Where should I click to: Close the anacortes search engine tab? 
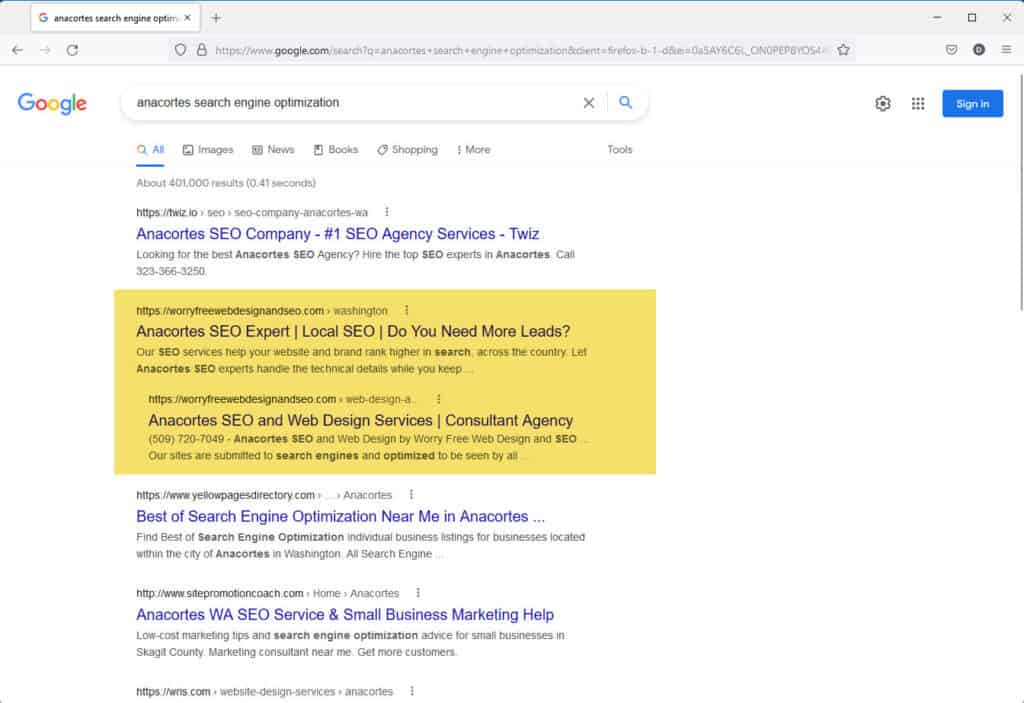click(187, 18)
